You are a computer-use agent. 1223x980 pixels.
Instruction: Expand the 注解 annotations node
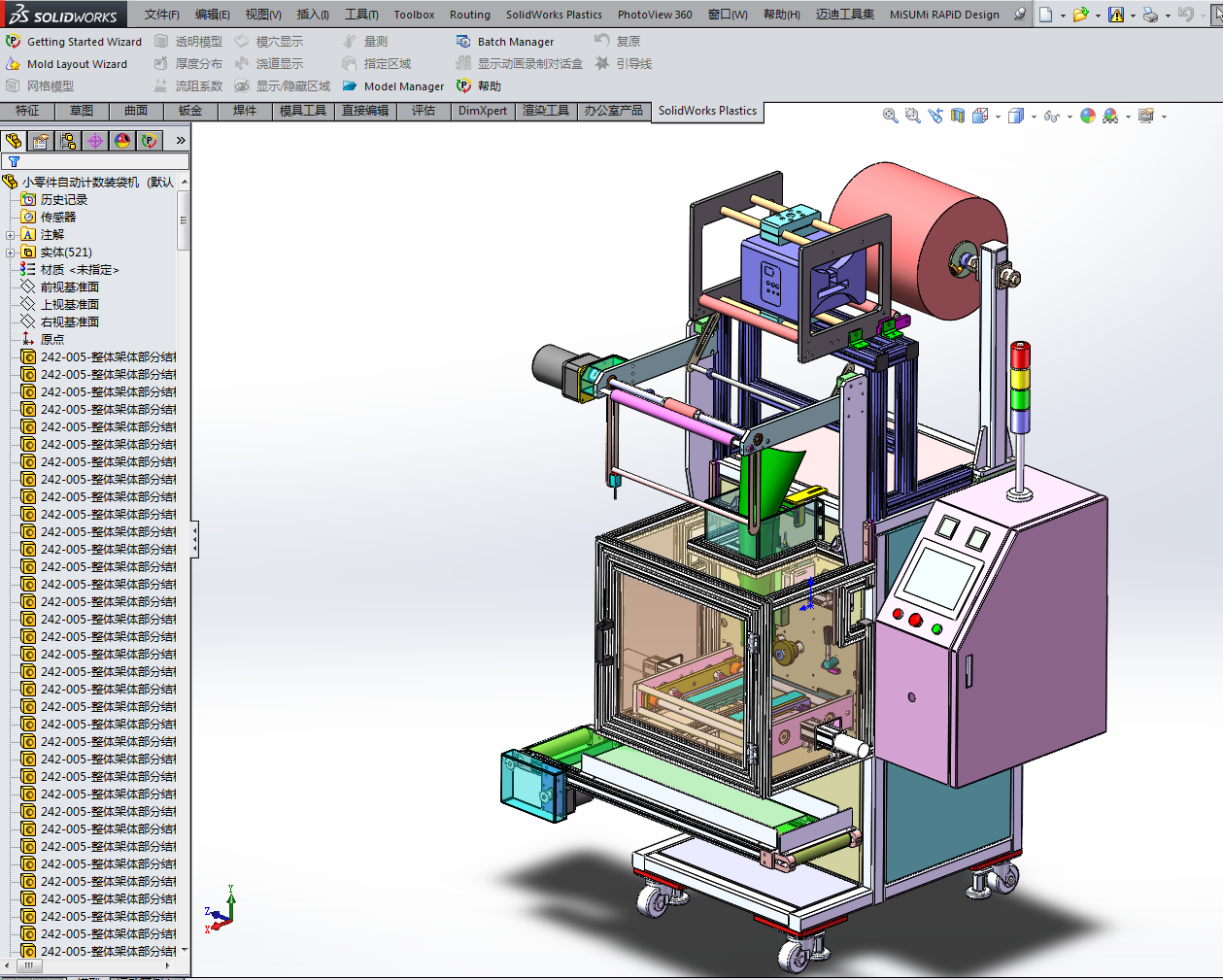coord(11,235)
